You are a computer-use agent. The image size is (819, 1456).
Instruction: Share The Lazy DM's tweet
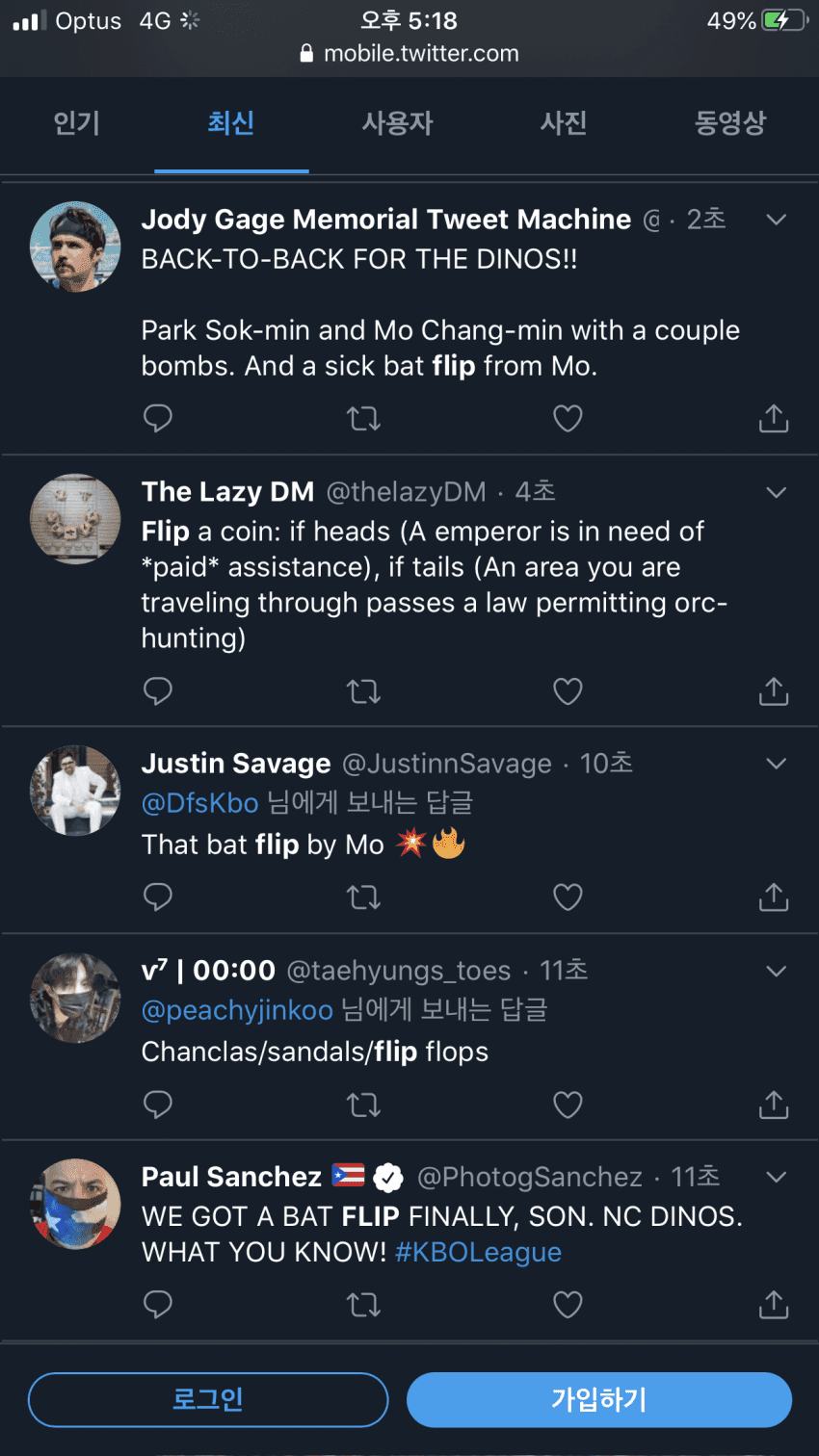tap(774, 690)
